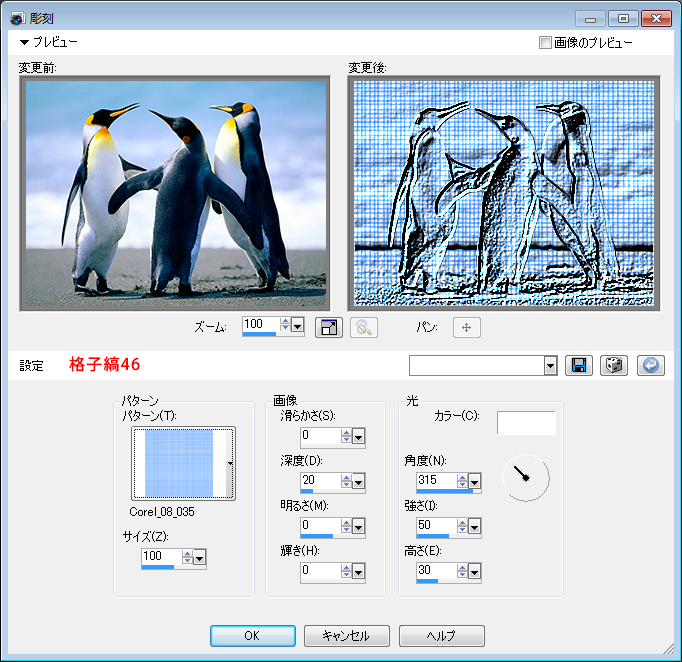
Task: Click the save preset floppy disk icon
Action: point(578,365)
